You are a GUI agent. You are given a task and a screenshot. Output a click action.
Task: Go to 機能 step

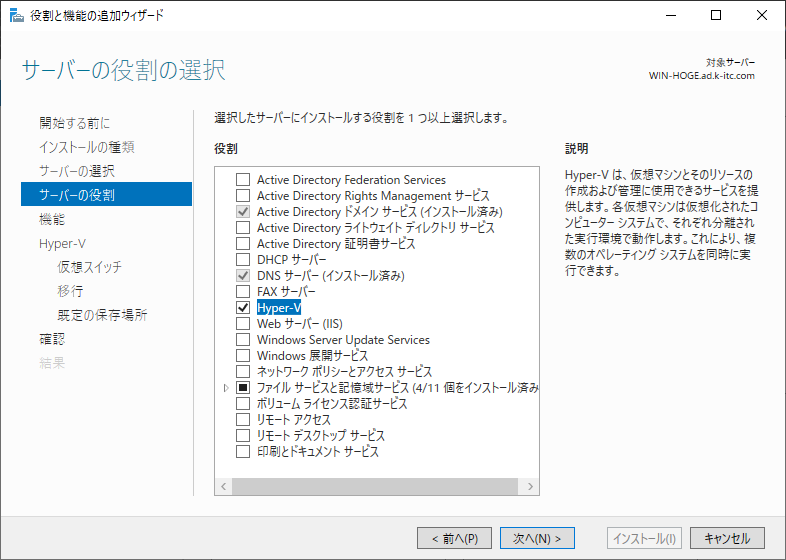[52, 219]
